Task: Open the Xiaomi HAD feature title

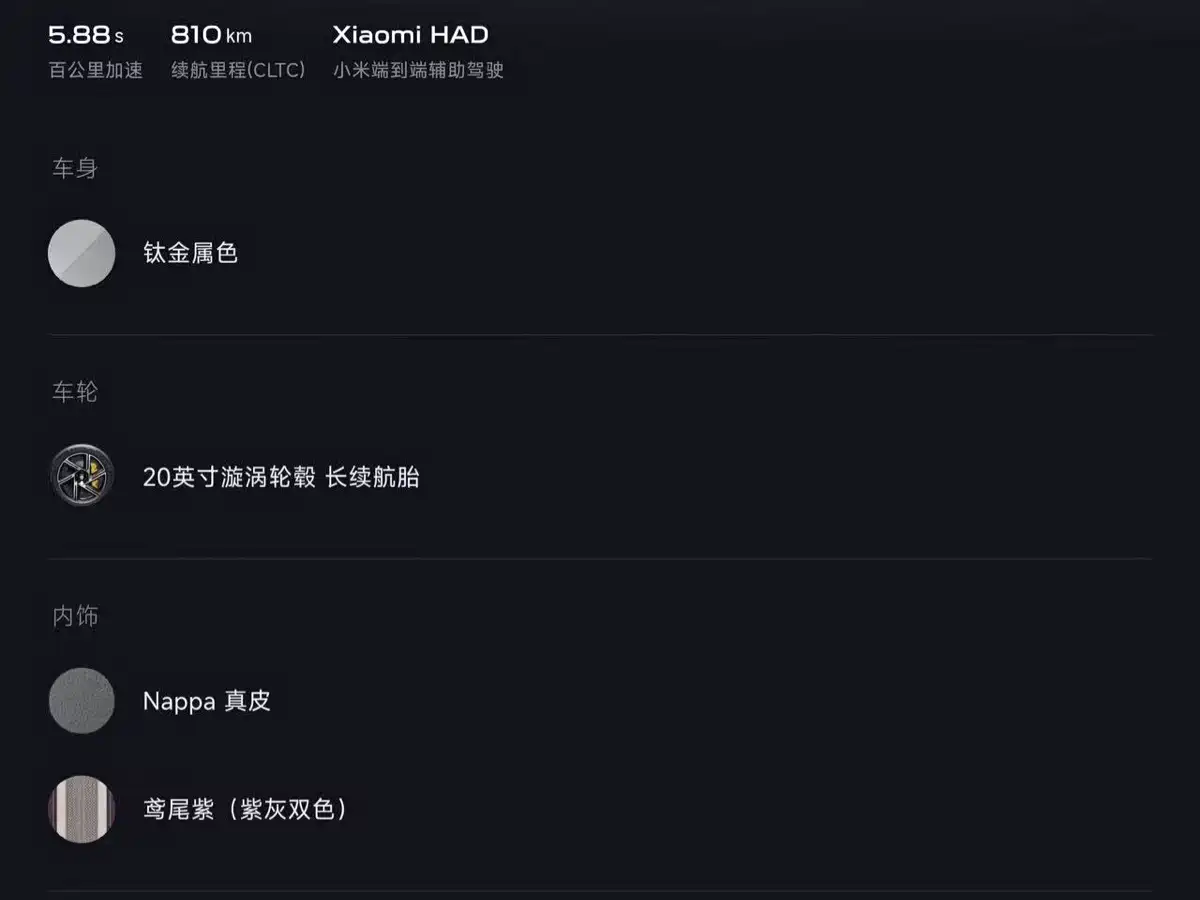Action: [410, 35]
